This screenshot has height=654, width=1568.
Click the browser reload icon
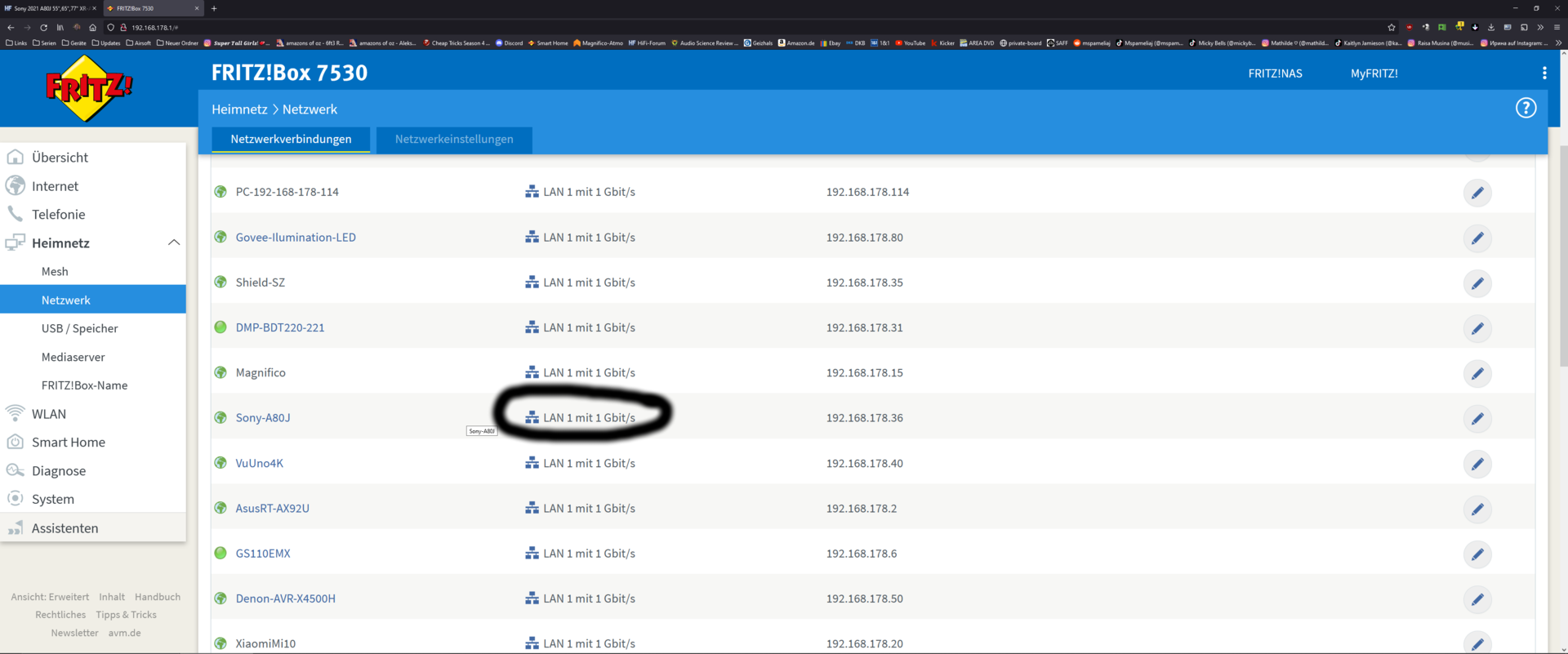tap(43, 28)
